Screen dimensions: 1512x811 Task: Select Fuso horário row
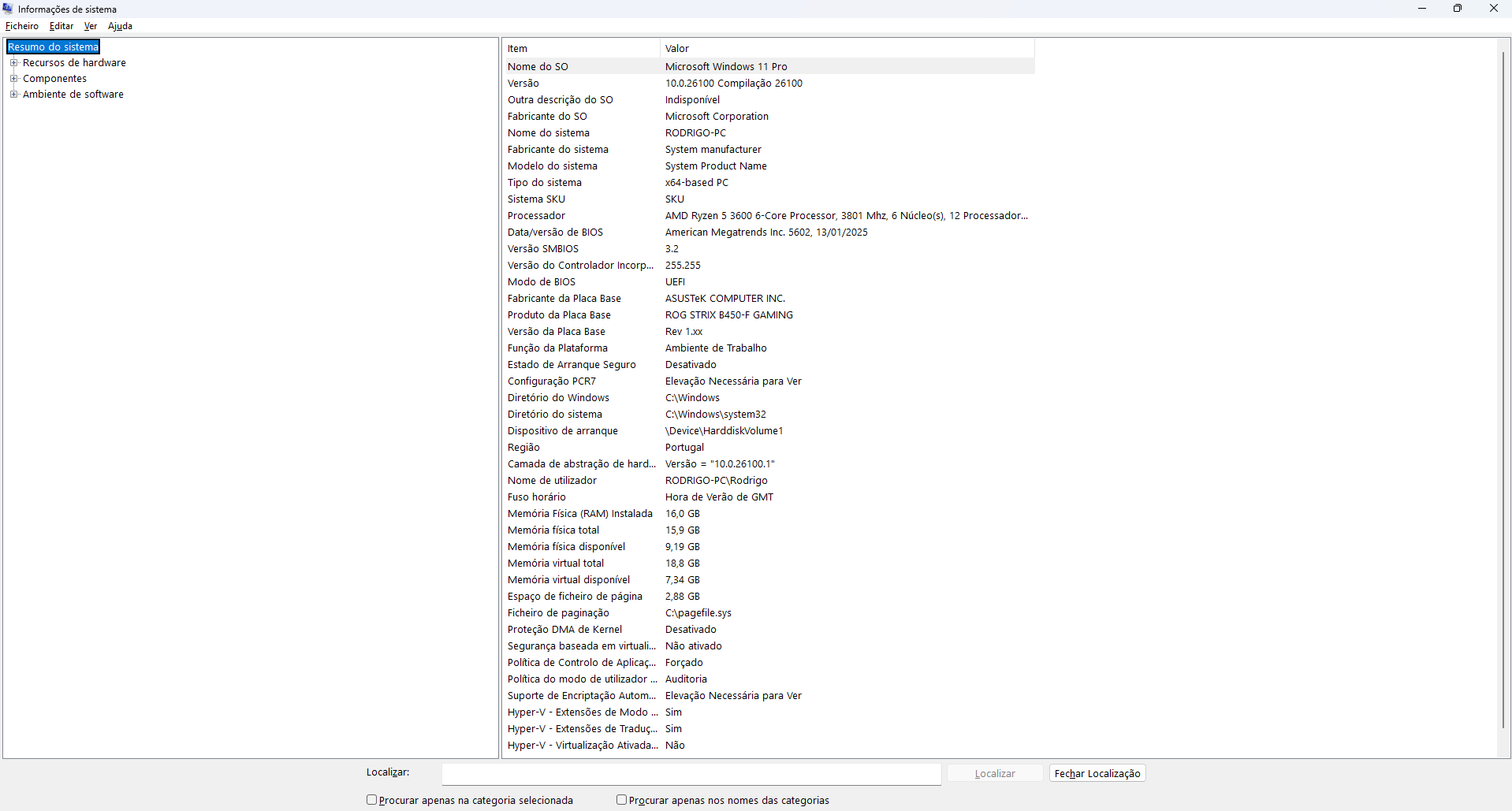click(769, 497)
